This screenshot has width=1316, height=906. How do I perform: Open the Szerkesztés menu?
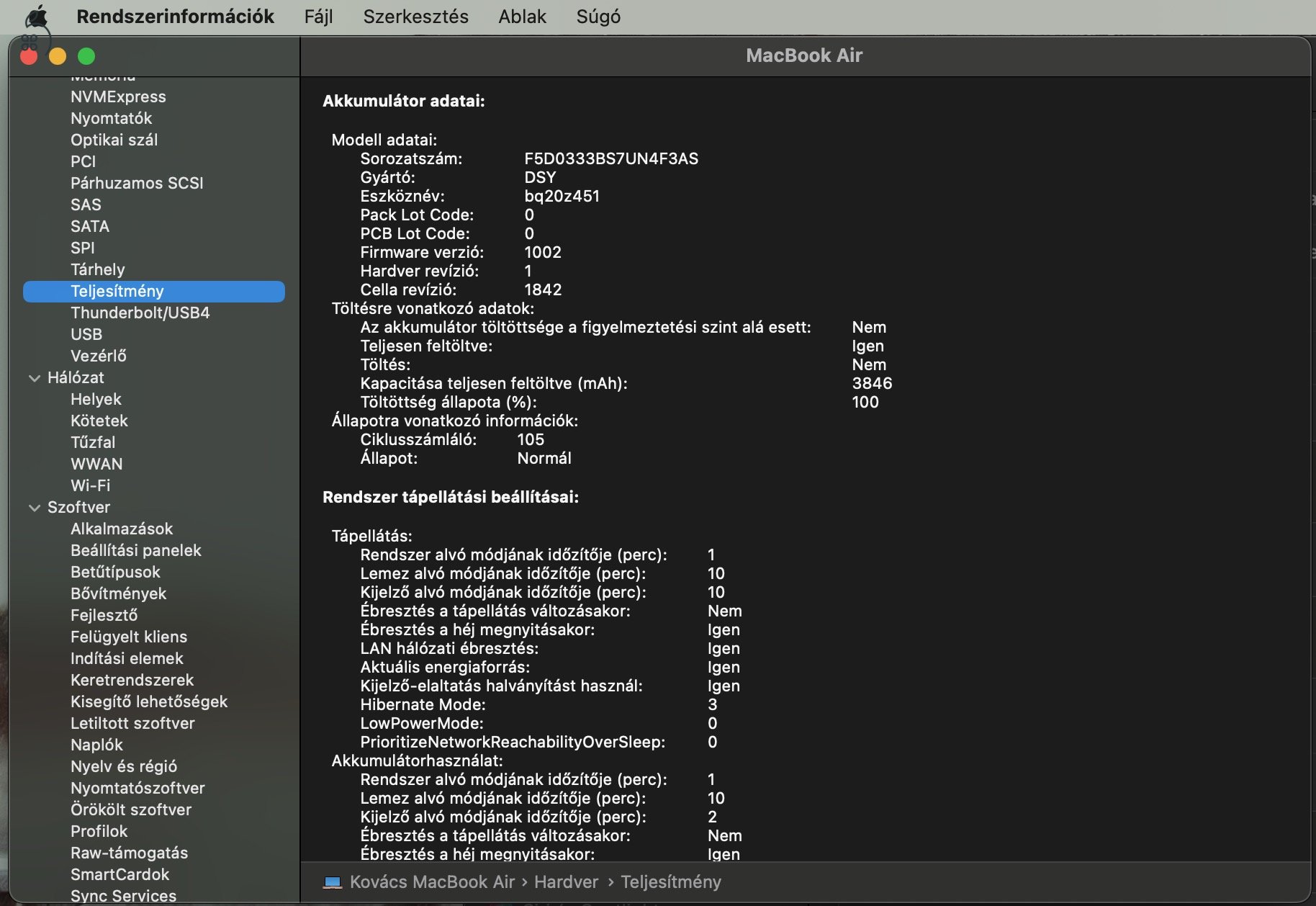click(415, 16)
